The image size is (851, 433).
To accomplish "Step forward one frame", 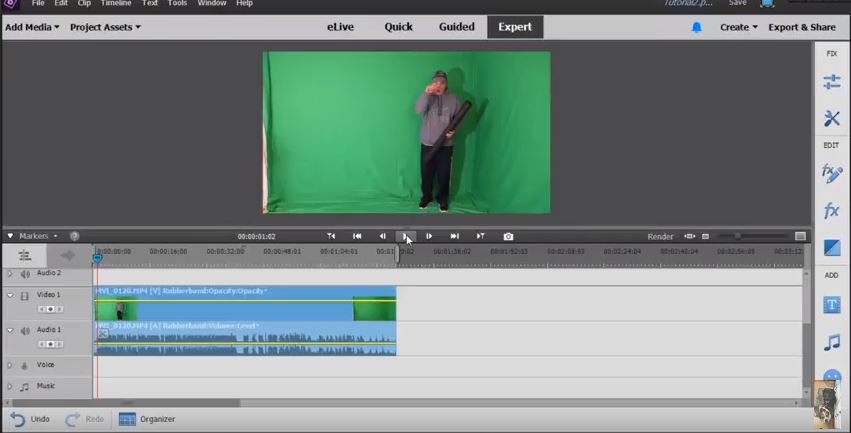I will [x=429, y=236].
